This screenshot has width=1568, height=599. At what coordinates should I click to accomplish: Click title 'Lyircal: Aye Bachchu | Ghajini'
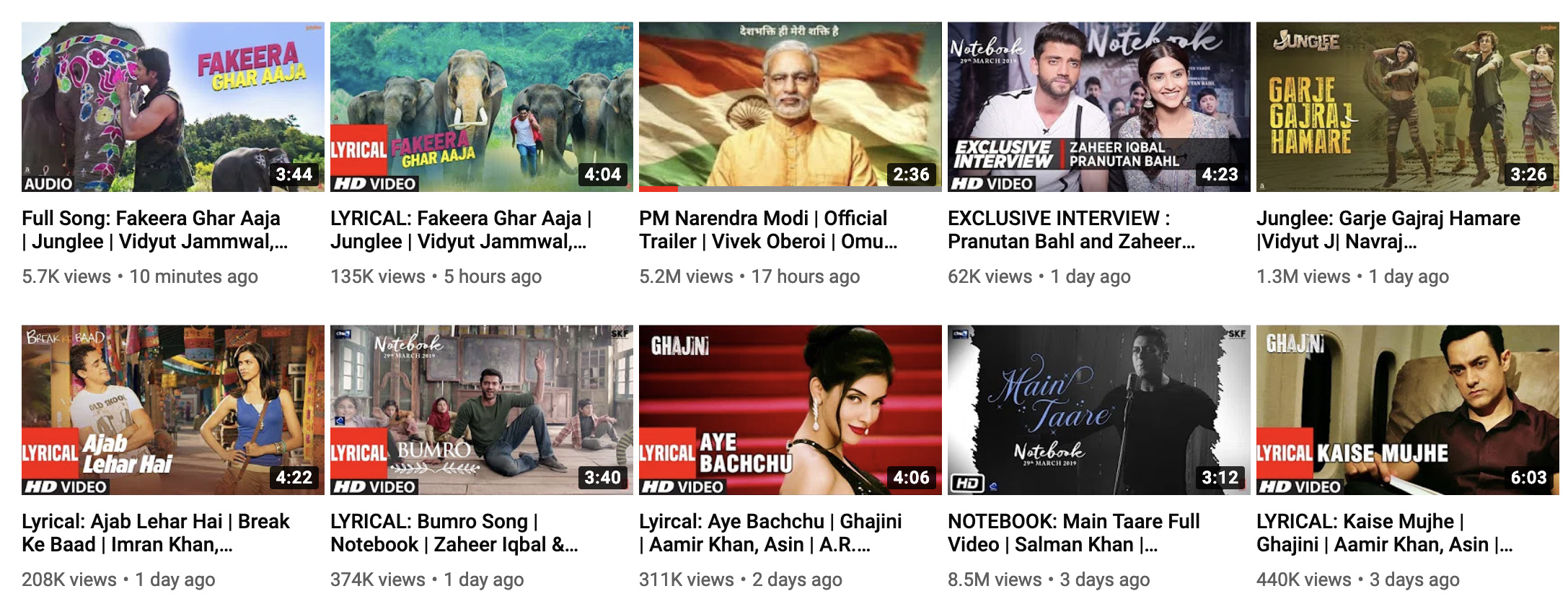pos(770,533)
